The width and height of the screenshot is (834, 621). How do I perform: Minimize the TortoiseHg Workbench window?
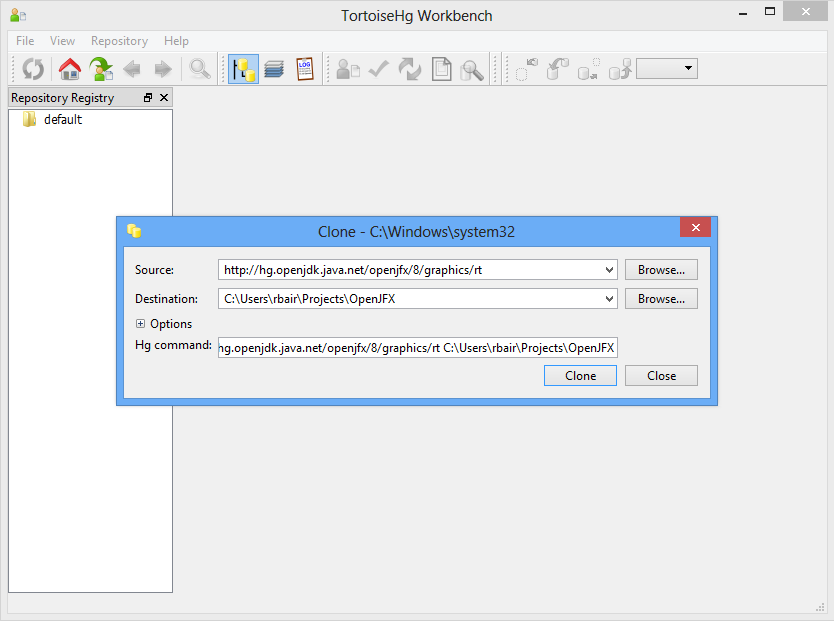click(743, 12)
